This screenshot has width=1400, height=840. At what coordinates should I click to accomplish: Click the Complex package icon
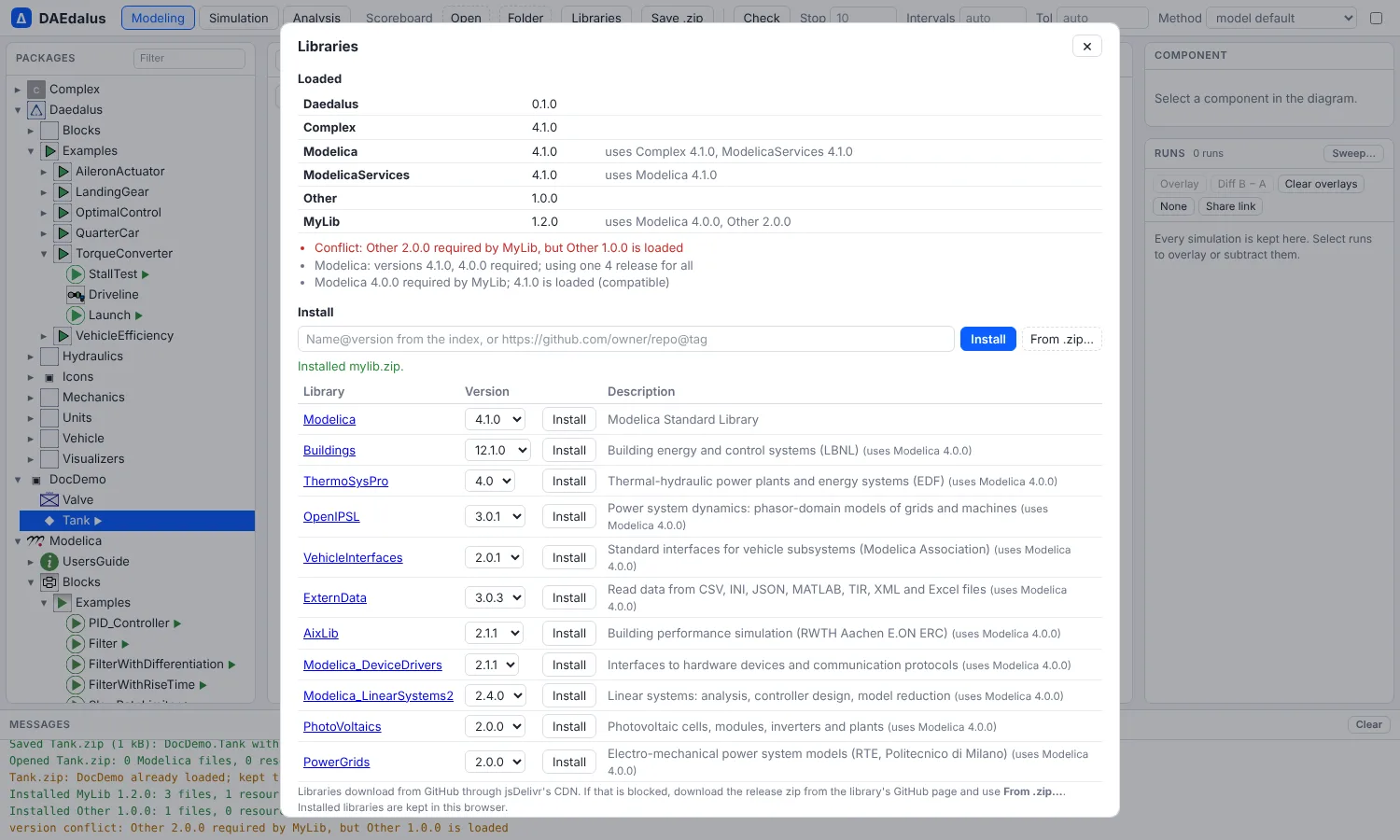pyautogui.click(x=36, y=90)
